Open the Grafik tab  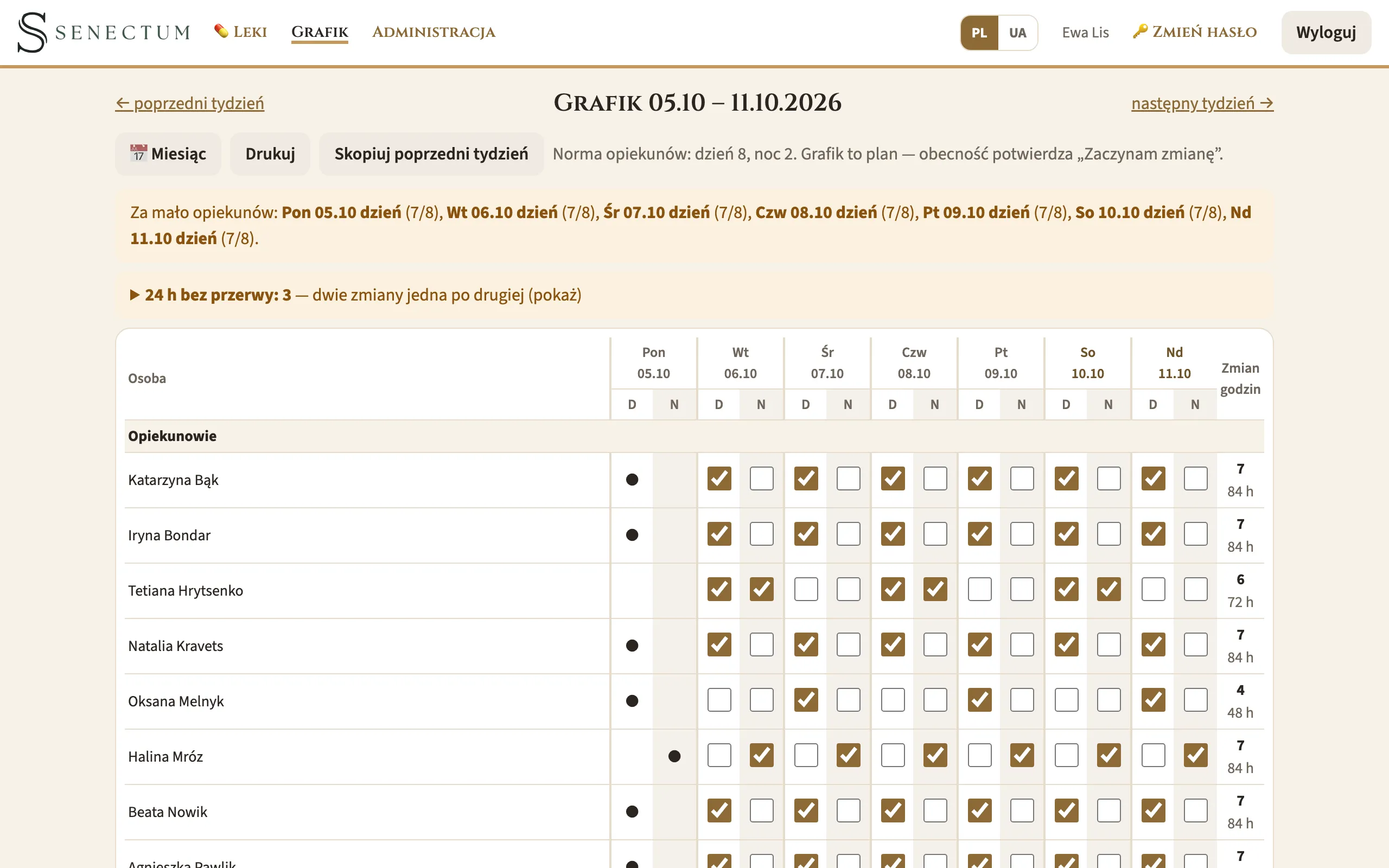point(320,32)
